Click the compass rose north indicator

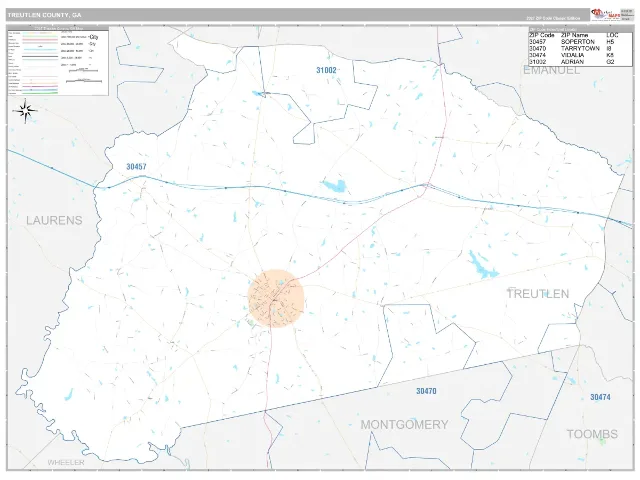coord(25,110)
